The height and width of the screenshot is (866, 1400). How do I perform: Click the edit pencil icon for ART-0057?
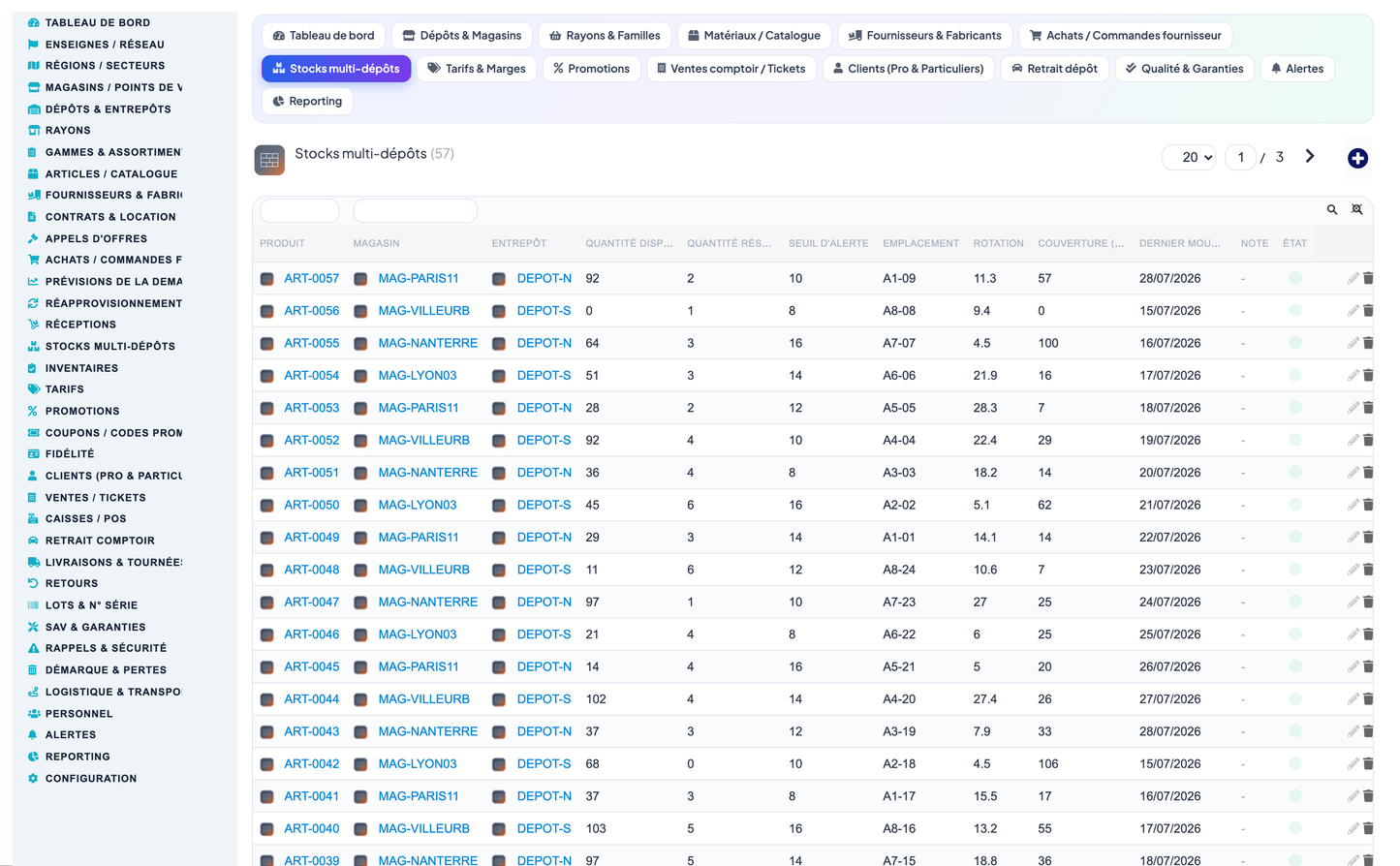(x=1353, y=278)
